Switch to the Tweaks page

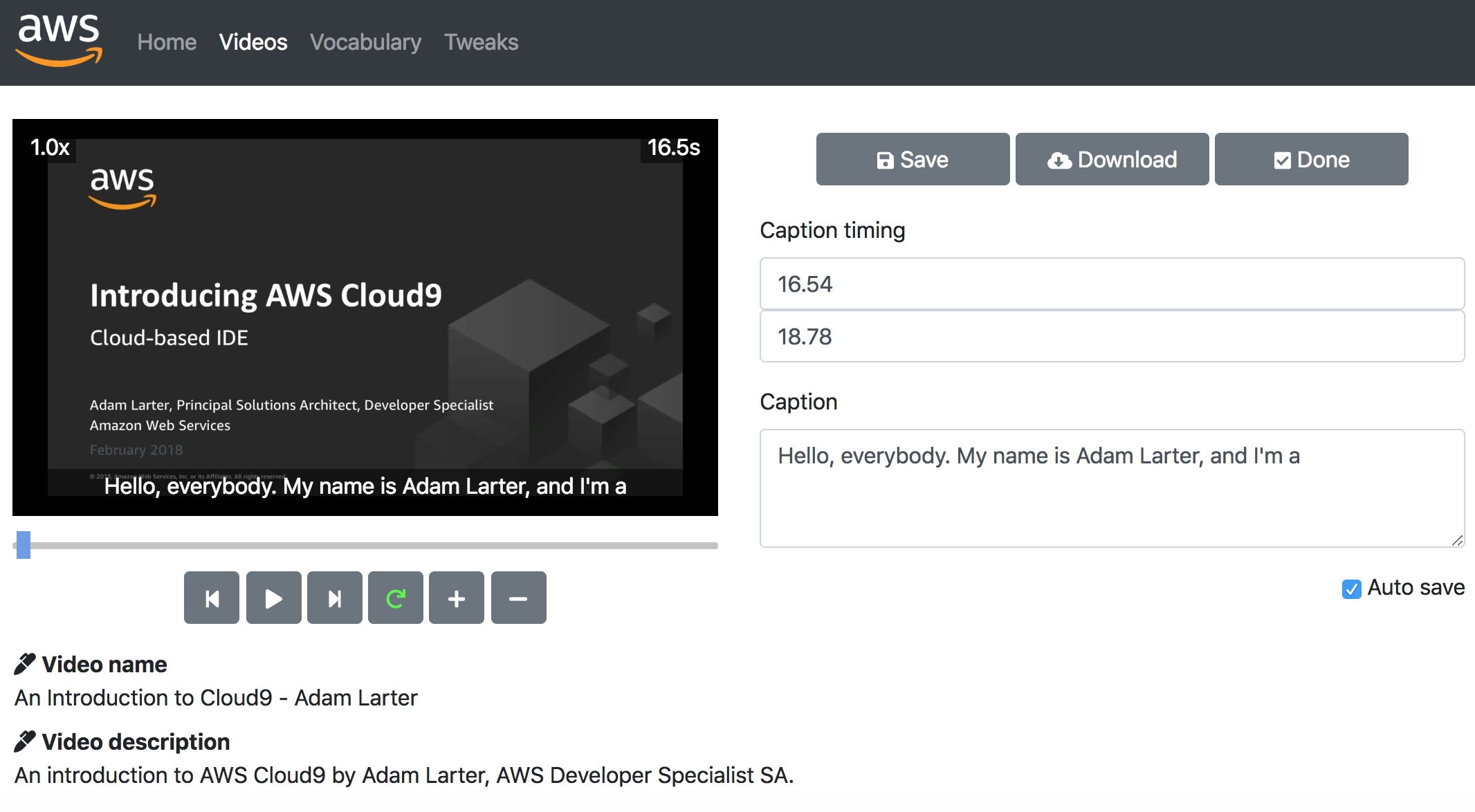(x=481, y=42)
